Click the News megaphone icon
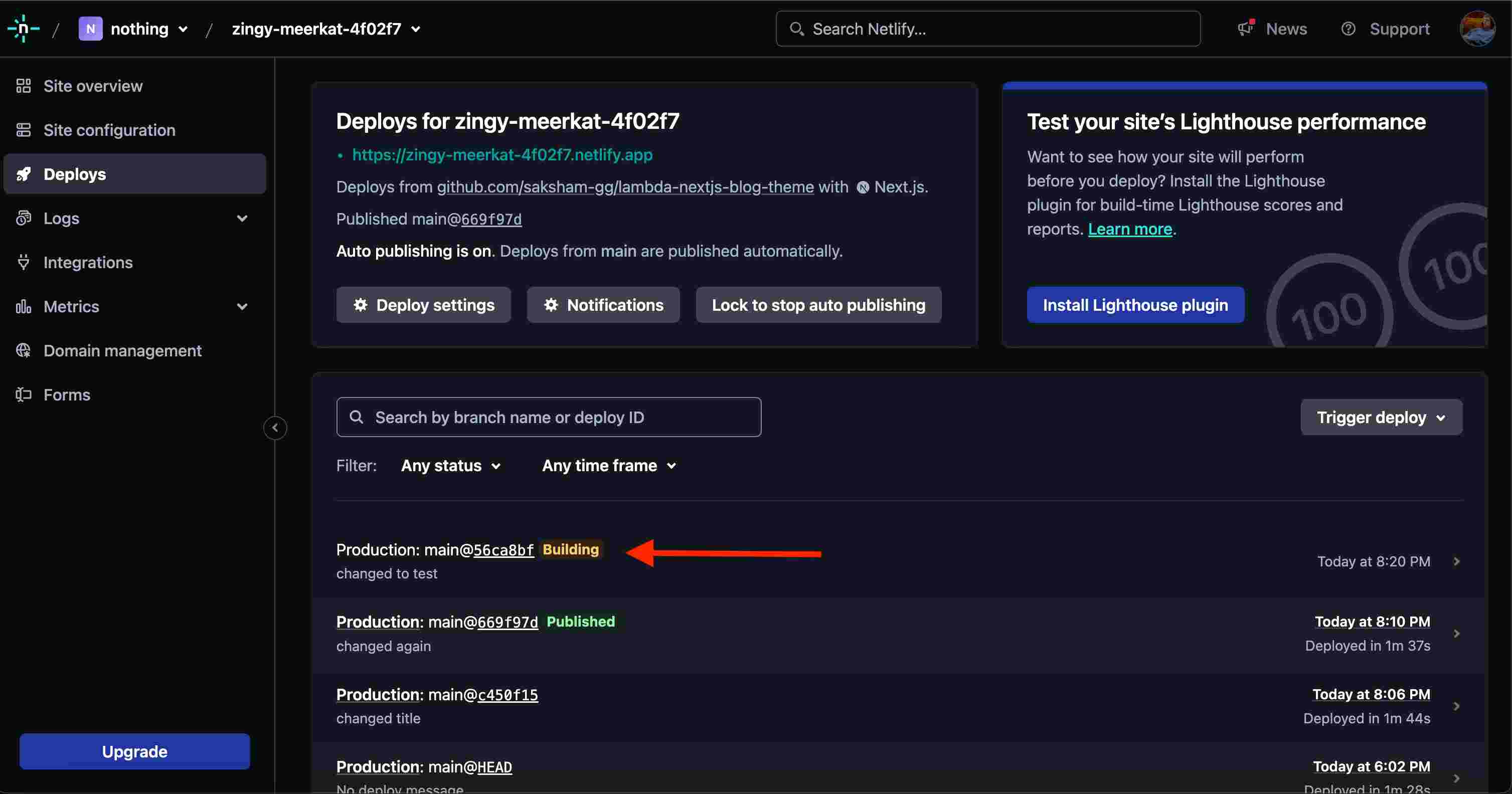1512x794 pixels. [x=1245, y=29]
